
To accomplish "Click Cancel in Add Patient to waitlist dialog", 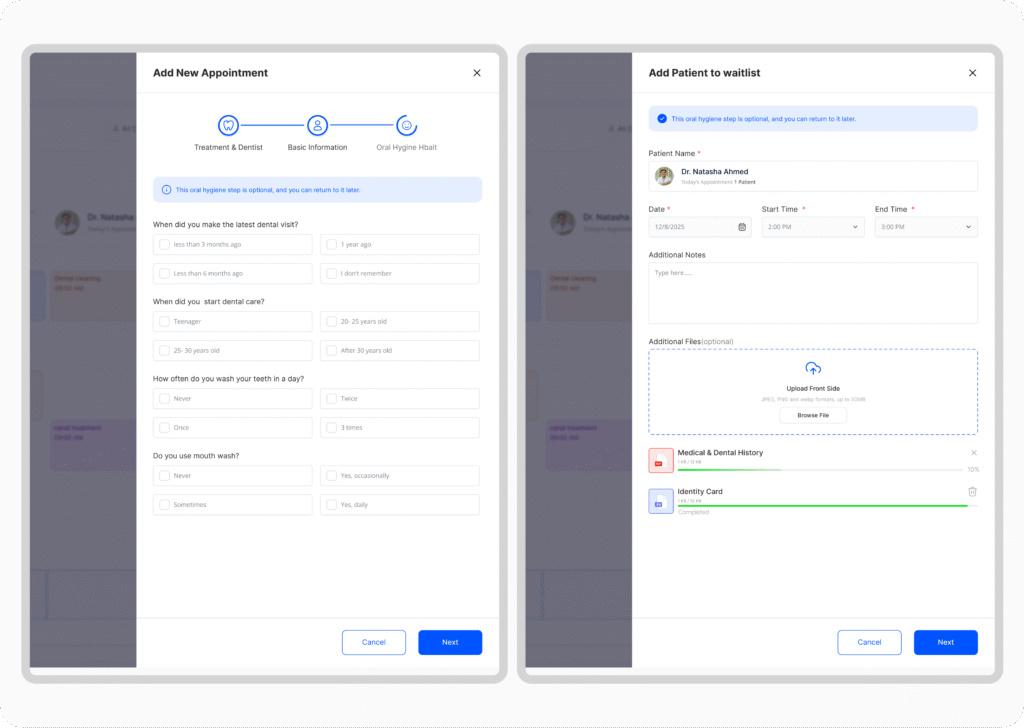I will [x=869, y=642].
